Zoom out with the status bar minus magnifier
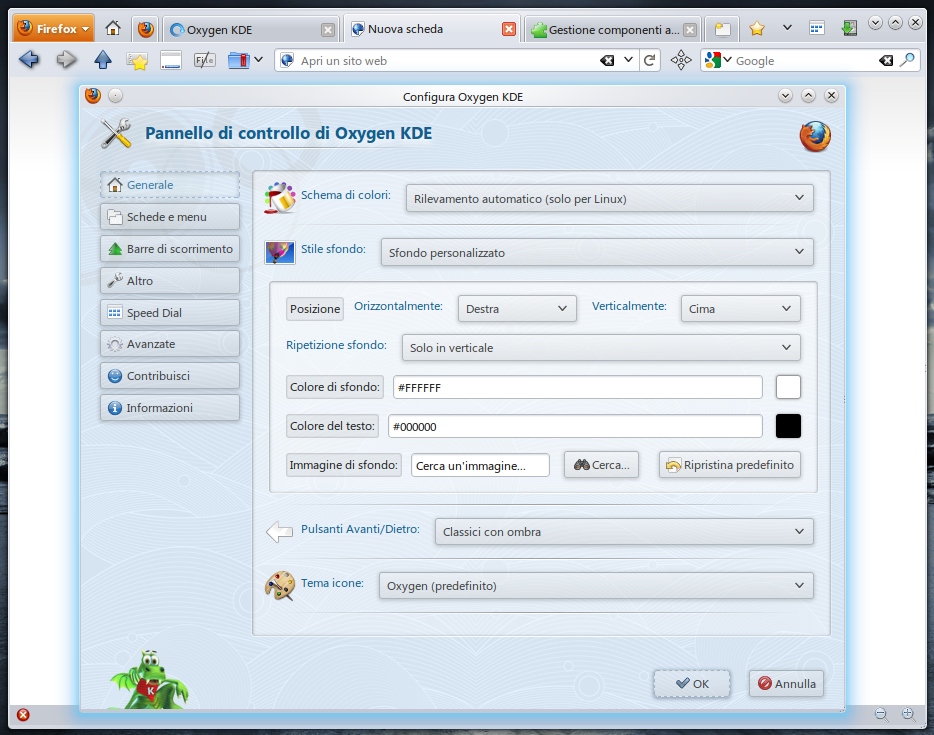This screenshot has width=934, height=735. (881, 714)
